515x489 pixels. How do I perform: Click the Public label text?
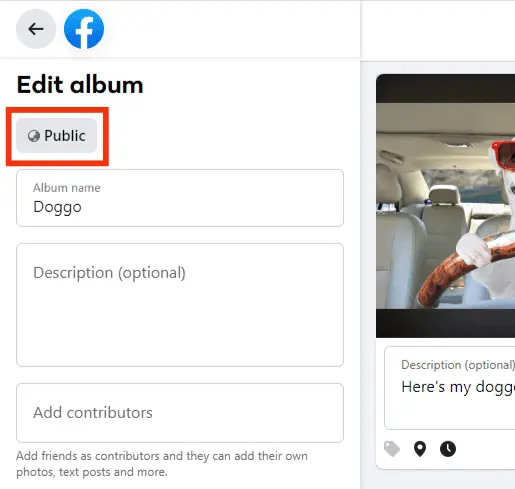65,136
